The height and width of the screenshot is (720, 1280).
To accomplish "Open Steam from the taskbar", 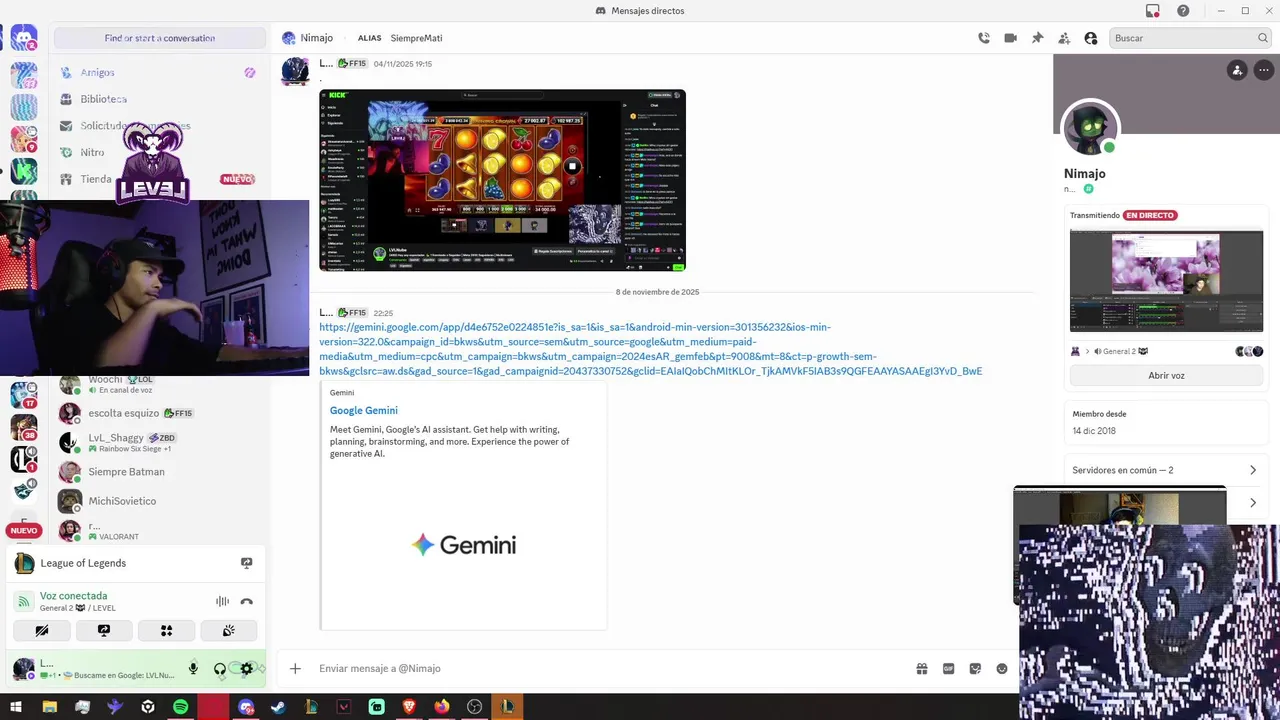I will coord(278,707).
